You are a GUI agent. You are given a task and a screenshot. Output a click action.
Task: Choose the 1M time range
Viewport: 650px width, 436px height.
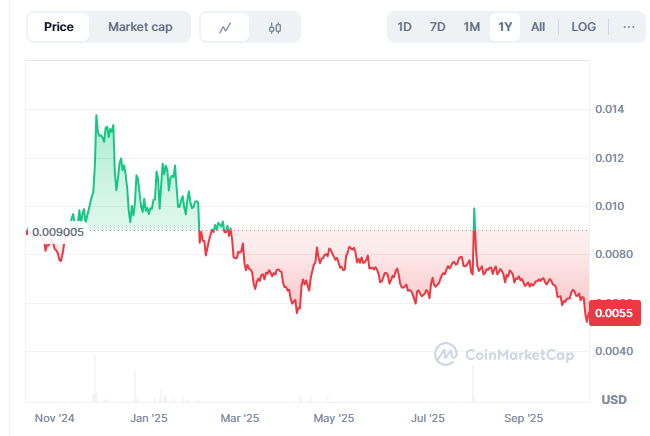(471, 27)
